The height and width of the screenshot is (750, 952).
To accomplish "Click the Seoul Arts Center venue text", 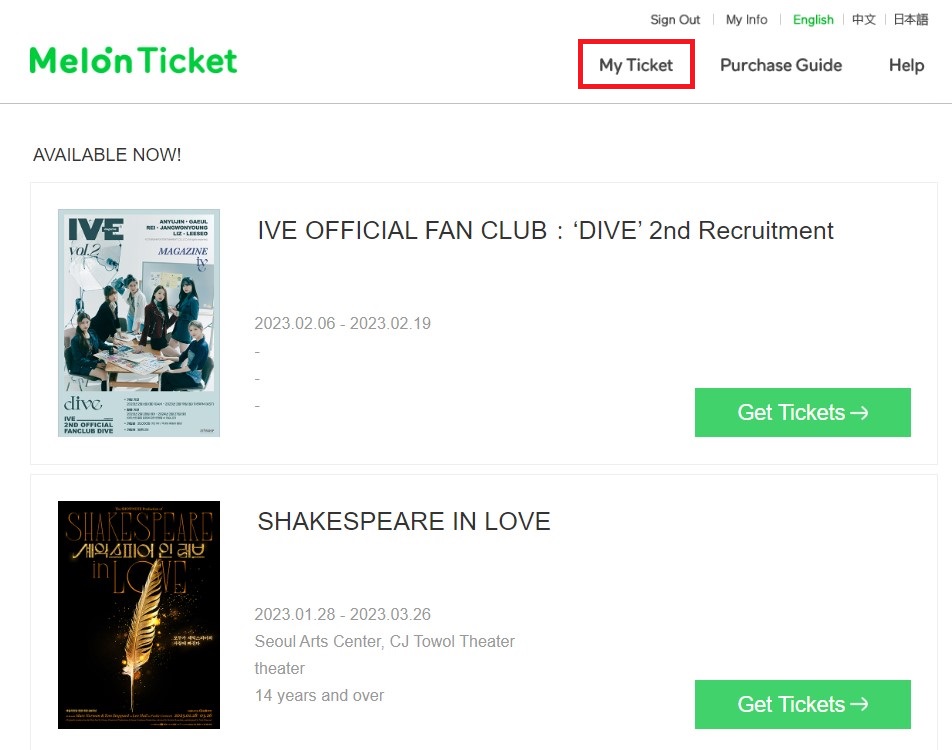I will [385, 641].
